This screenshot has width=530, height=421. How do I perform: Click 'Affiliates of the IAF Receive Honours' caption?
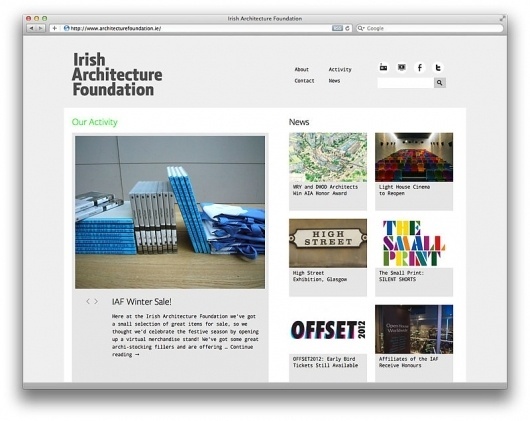coord(408,362)
